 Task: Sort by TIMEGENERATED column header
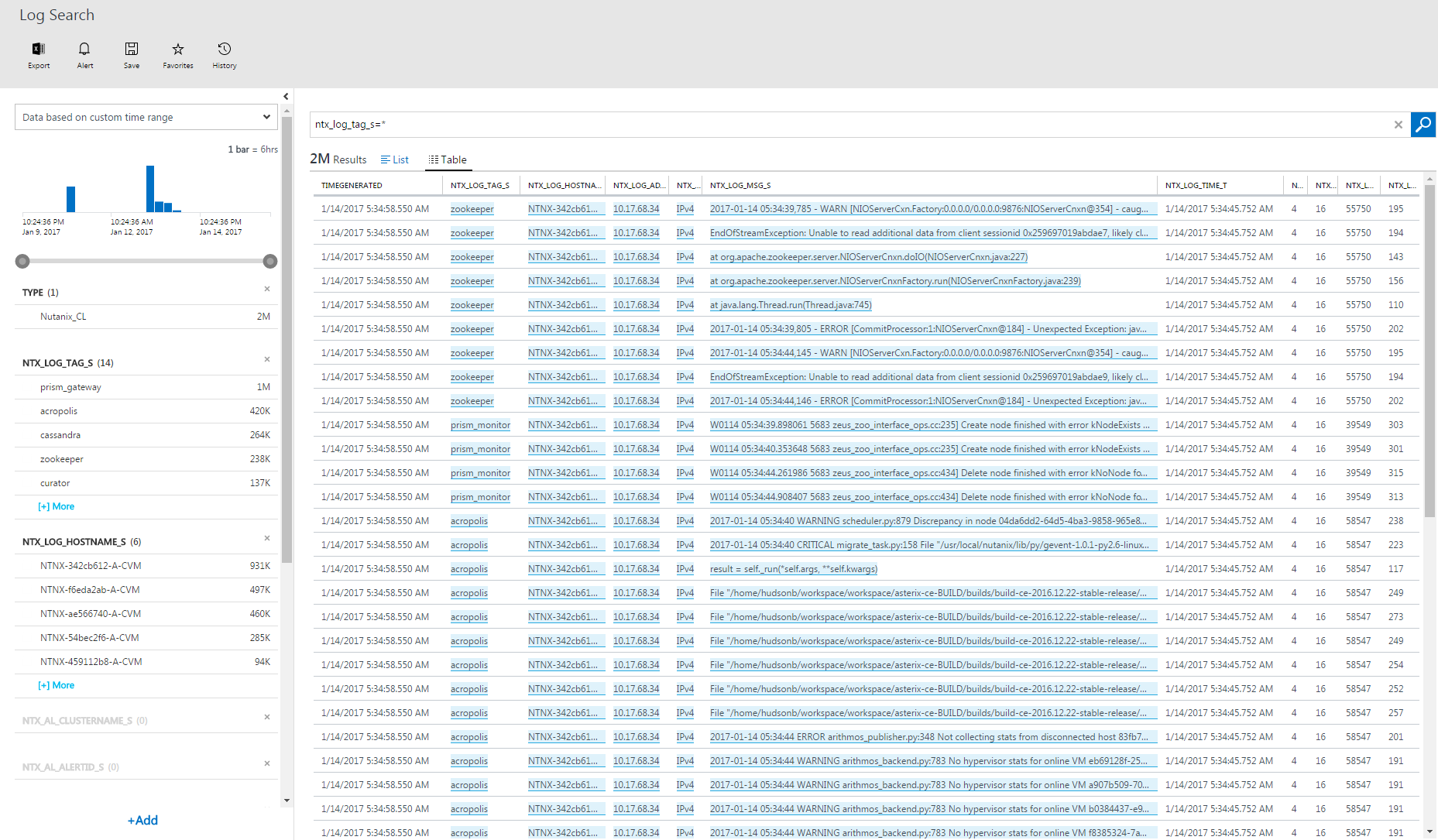(x=352, y=186)
